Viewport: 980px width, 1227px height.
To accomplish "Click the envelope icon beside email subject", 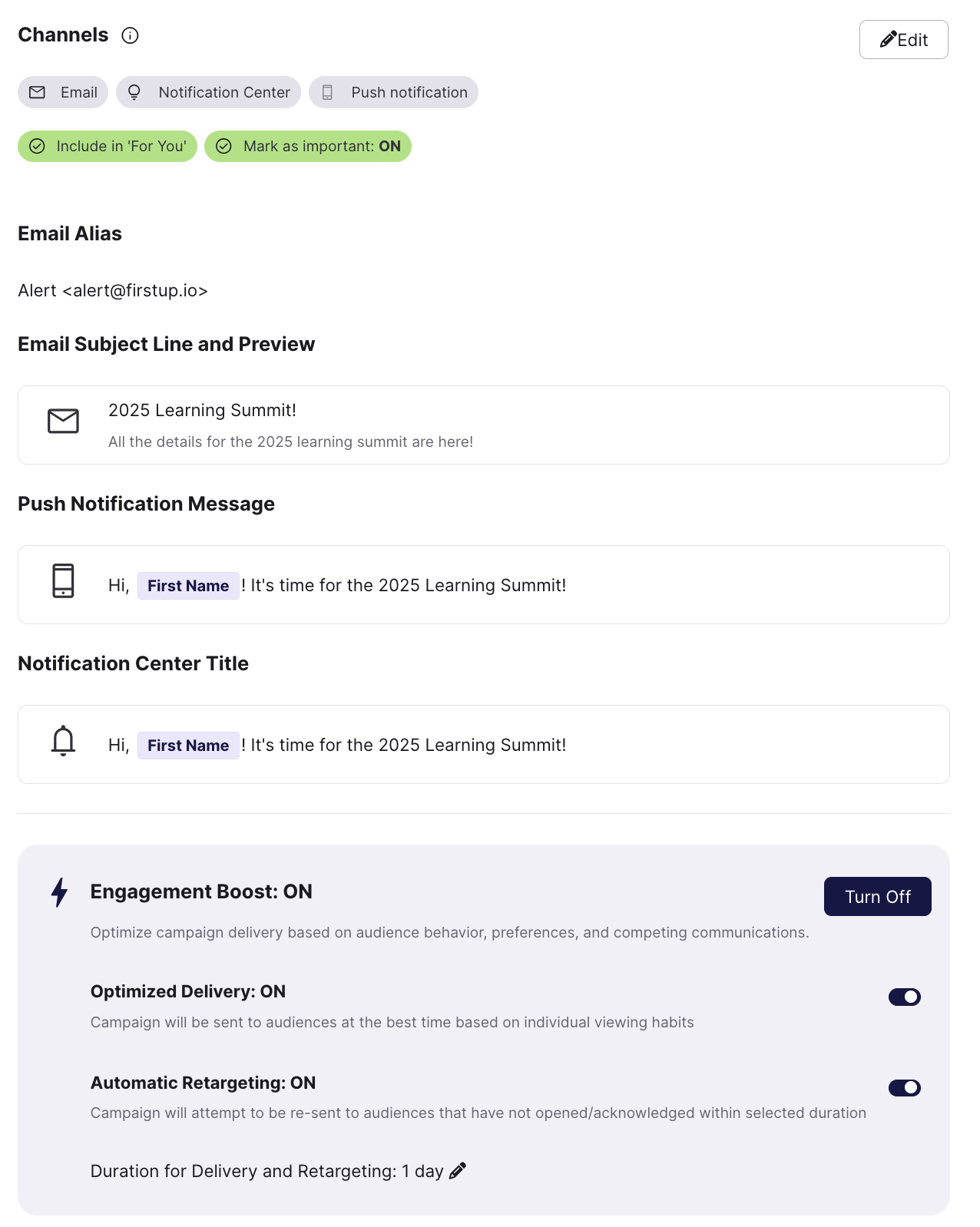I will (63, 421).
